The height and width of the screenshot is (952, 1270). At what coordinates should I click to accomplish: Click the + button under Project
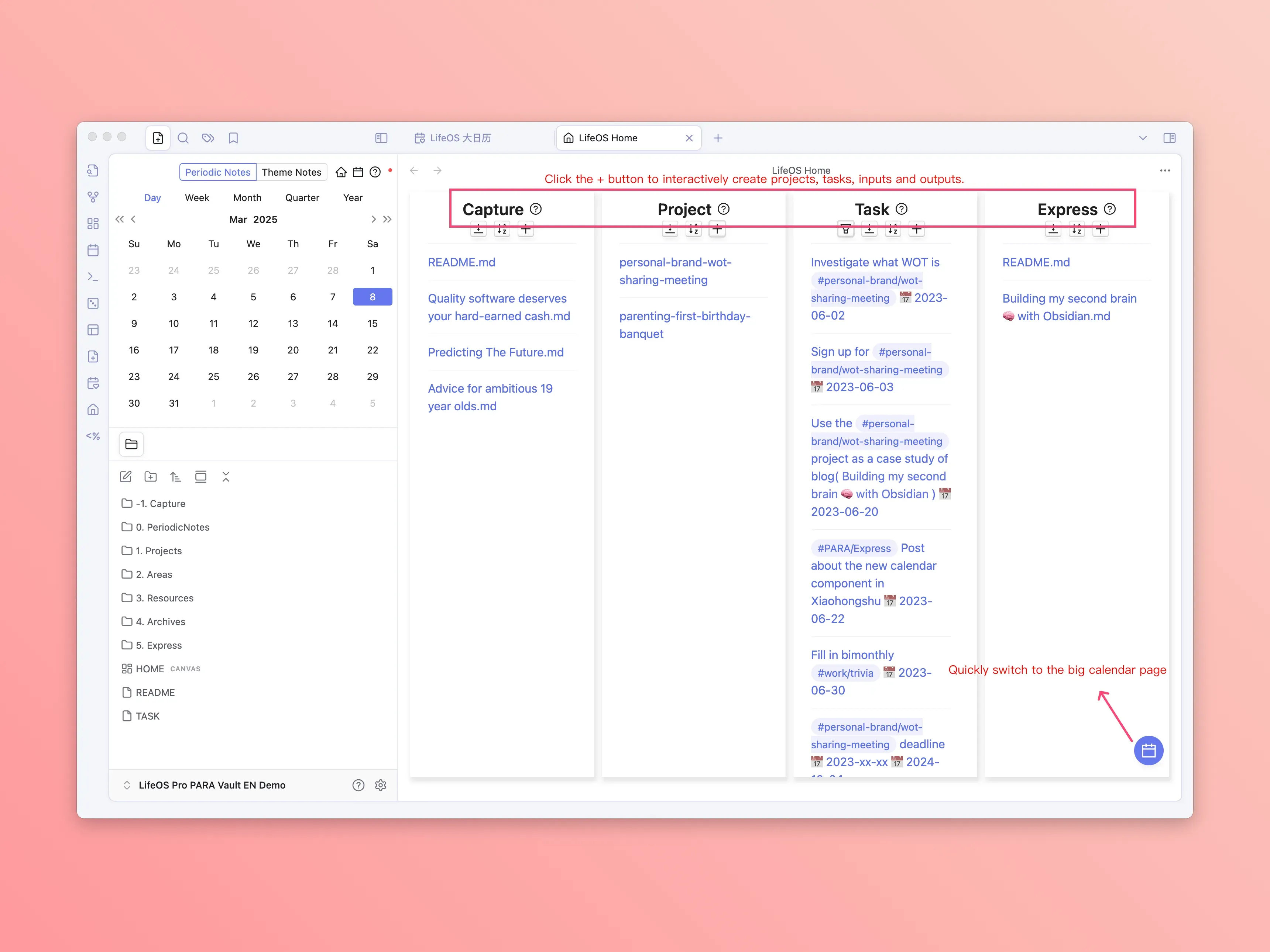[x=717, y=230]
